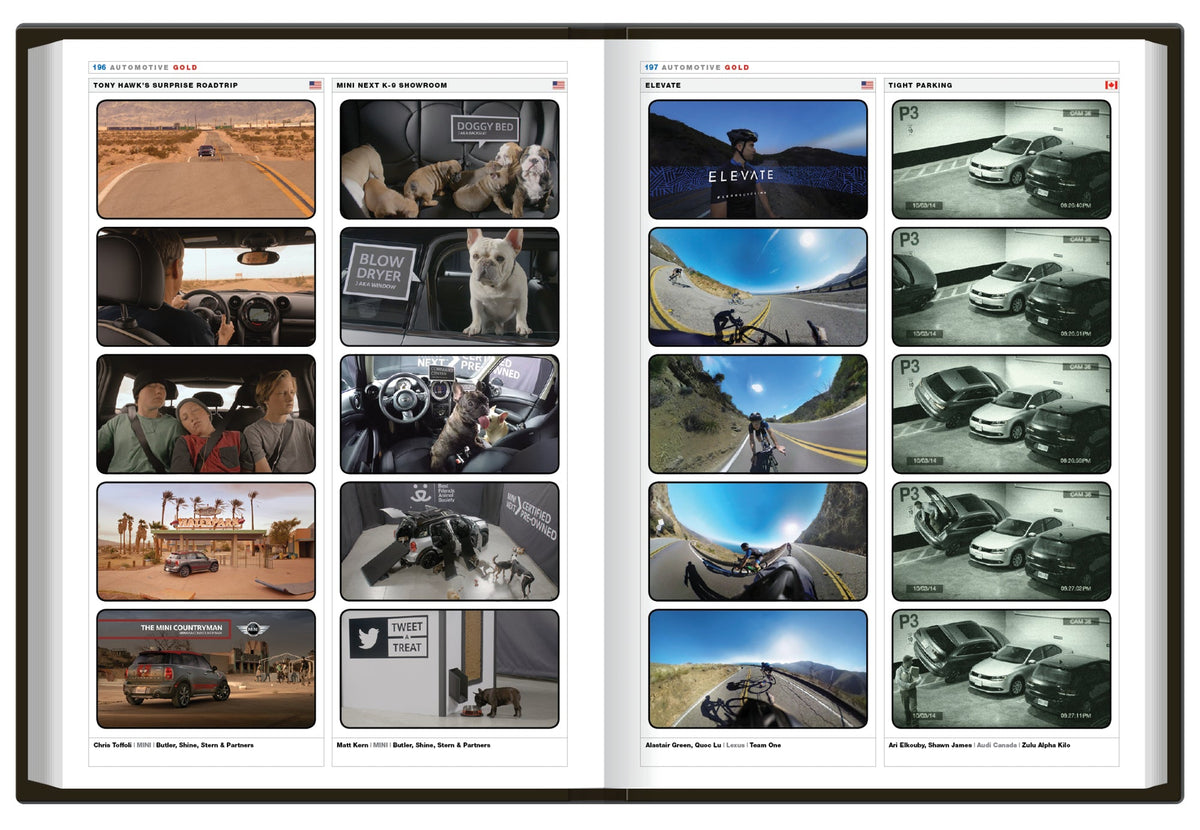
Task: Open the Elevate title frame with cyclist thumbnail
Action: (x=758, y=159)
